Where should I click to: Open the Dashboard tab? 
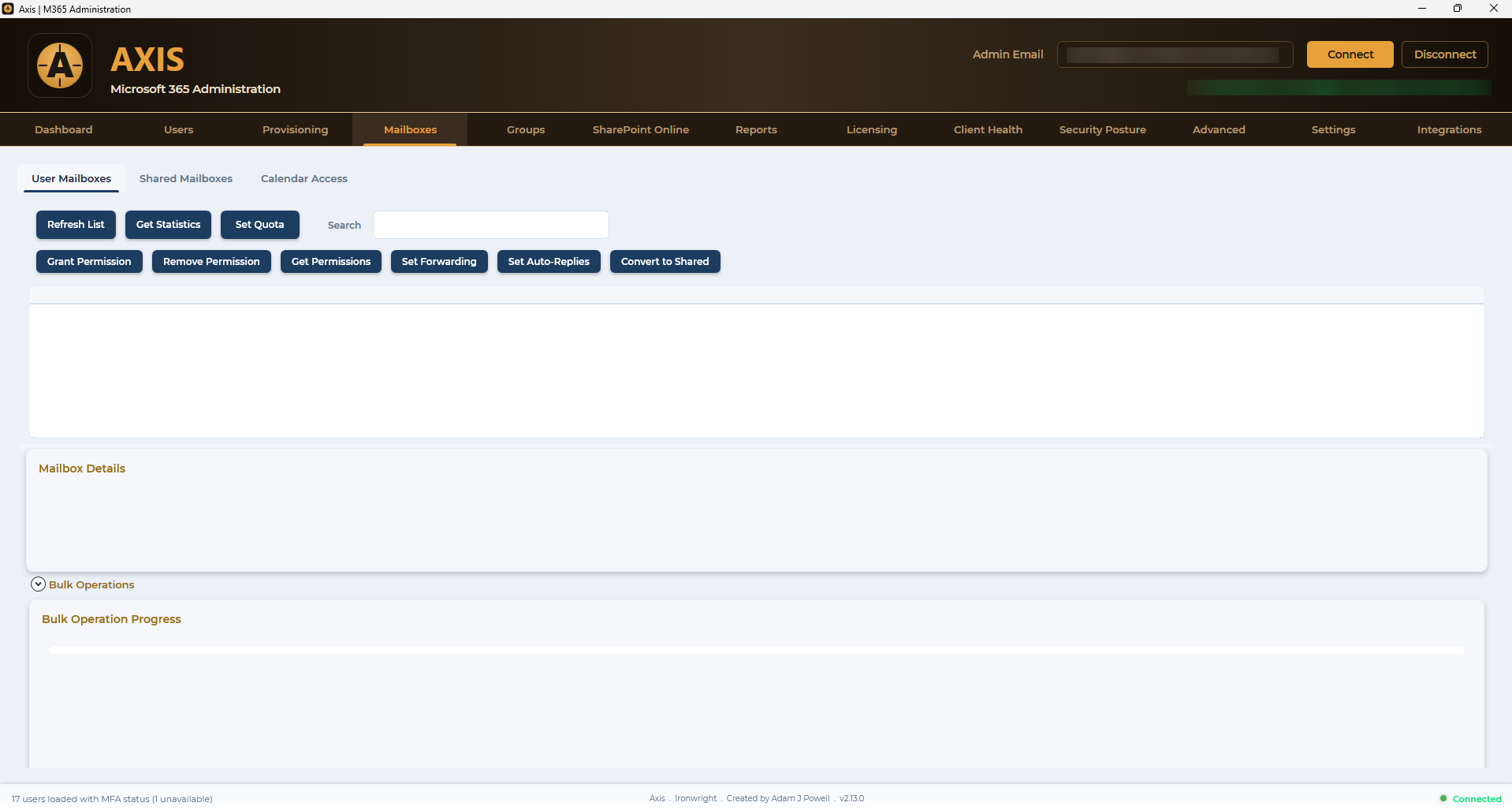pyautogui.click(x=64, y=129)
